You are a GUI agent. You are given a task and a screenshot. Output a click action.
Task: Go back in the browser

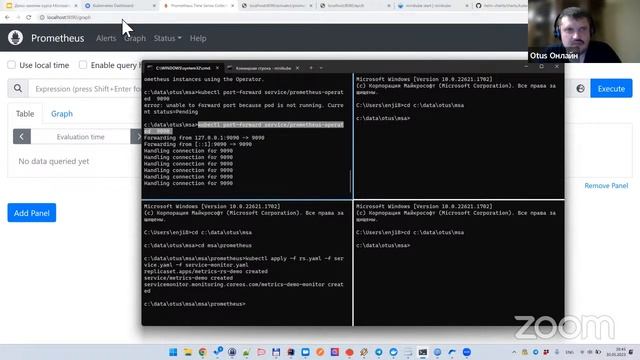(x=7, y=17)
